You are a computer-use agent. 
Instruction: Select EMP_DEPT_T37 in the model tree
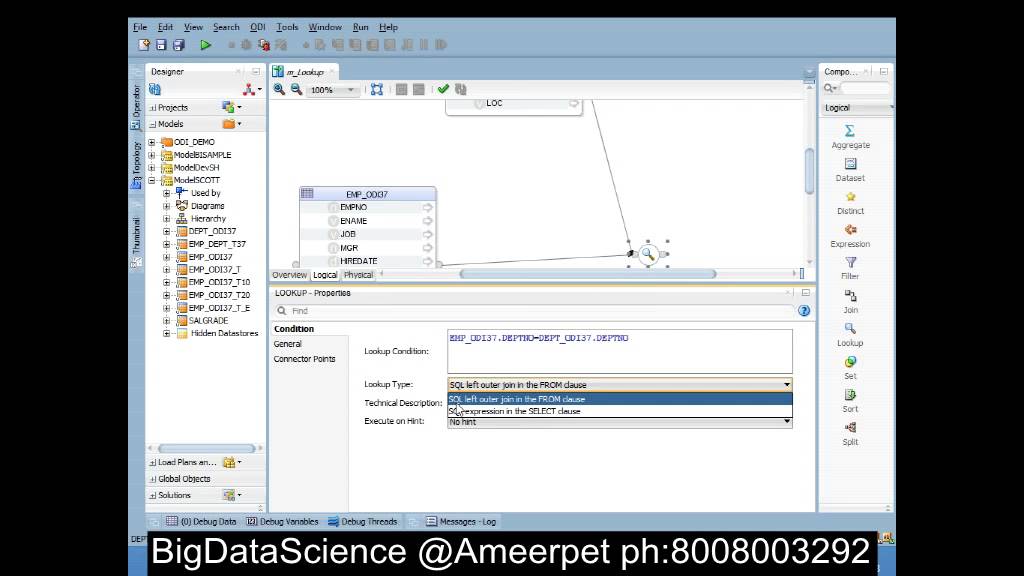(x=217, y=244)
